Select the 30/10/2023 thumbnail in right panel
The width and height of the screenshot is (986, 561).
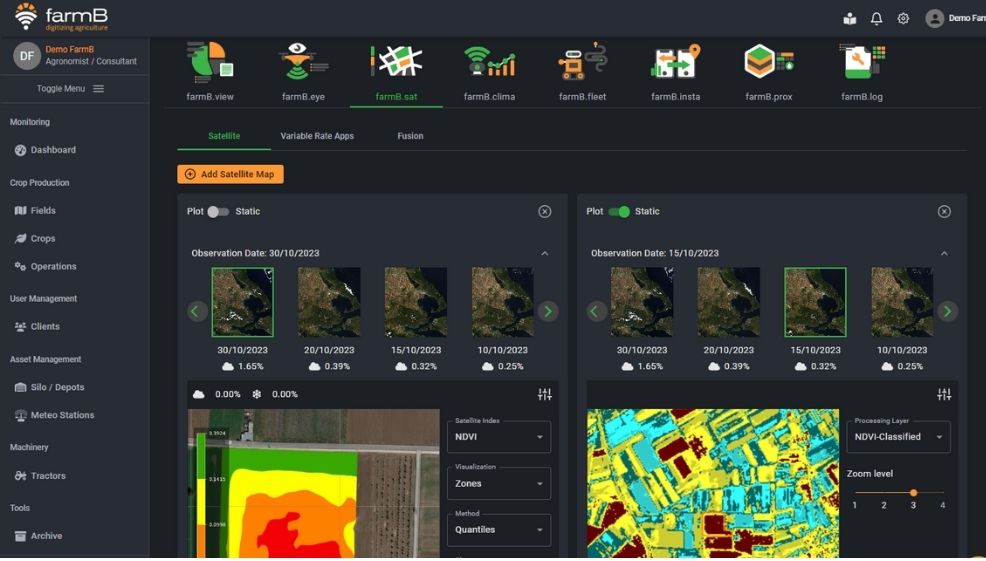641,302
